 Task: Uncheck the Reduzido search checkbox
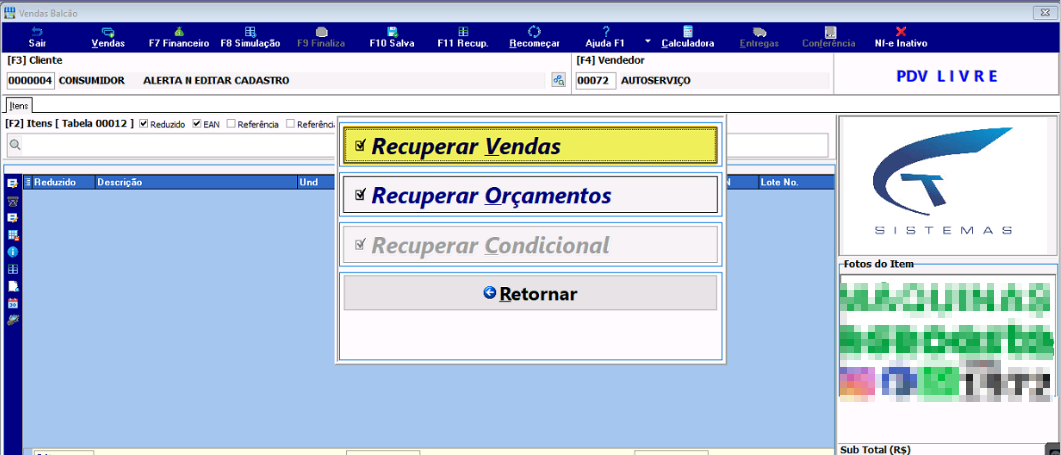pos(143,124)
